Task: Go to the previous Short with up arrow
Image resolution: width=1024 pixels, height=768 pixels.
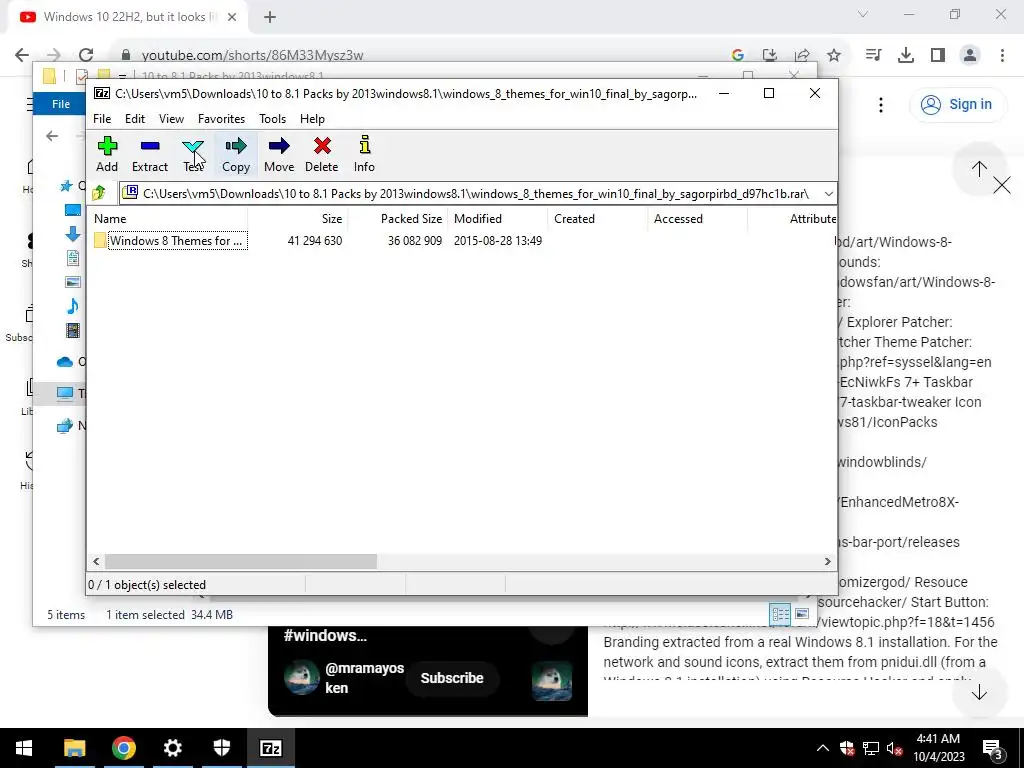Action: pos(979,170)
